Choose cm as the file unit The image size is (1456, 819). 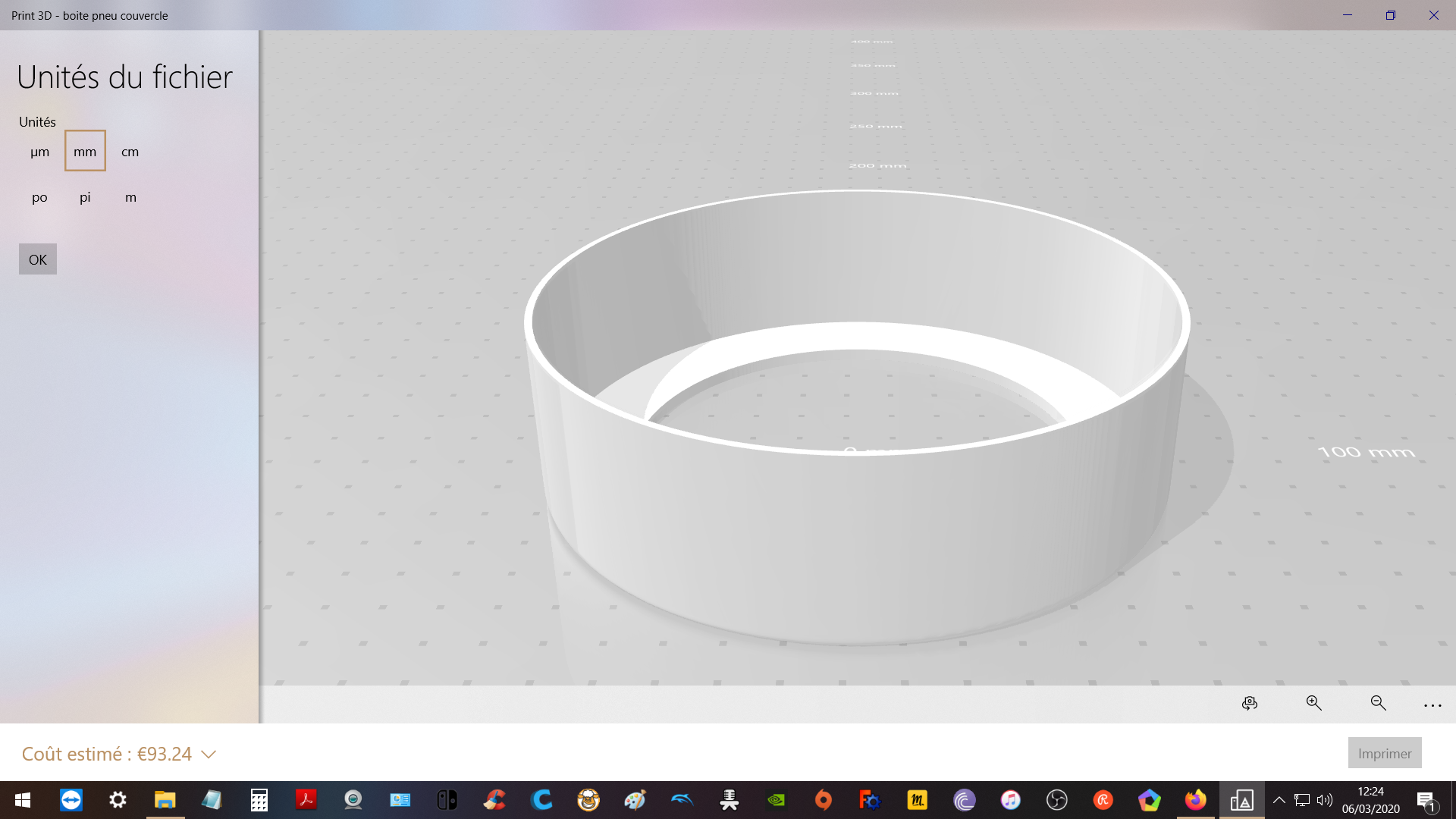point(130,152)
